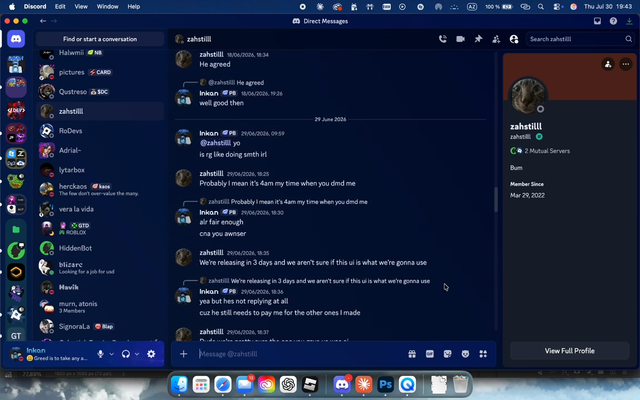The image size is (640, 400).
Task: Open the sticker picker
Action: [x=447, y=354]
